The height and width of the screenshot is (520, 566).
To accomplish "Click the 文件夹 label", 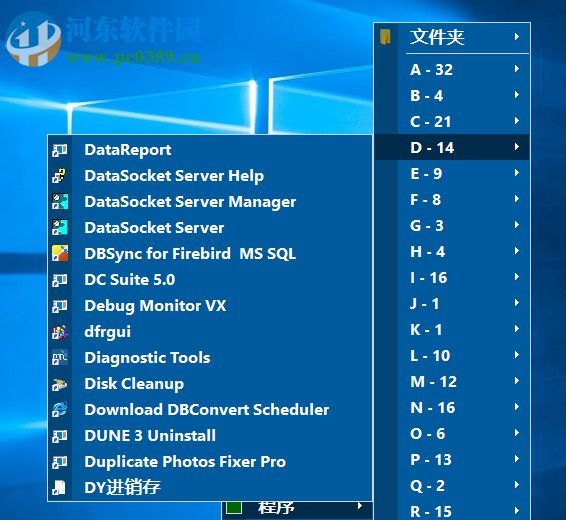I will pos(437,37).
